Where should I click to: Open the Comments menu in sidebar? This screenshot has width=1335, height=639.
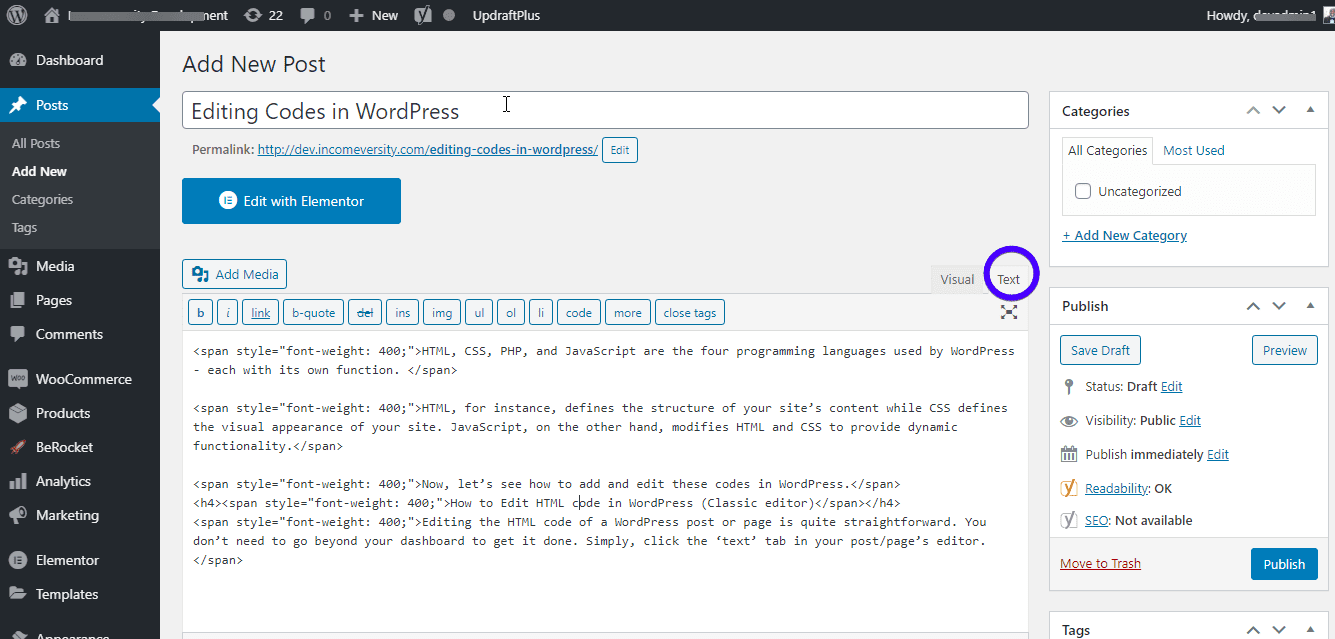[x=80, y=334]
